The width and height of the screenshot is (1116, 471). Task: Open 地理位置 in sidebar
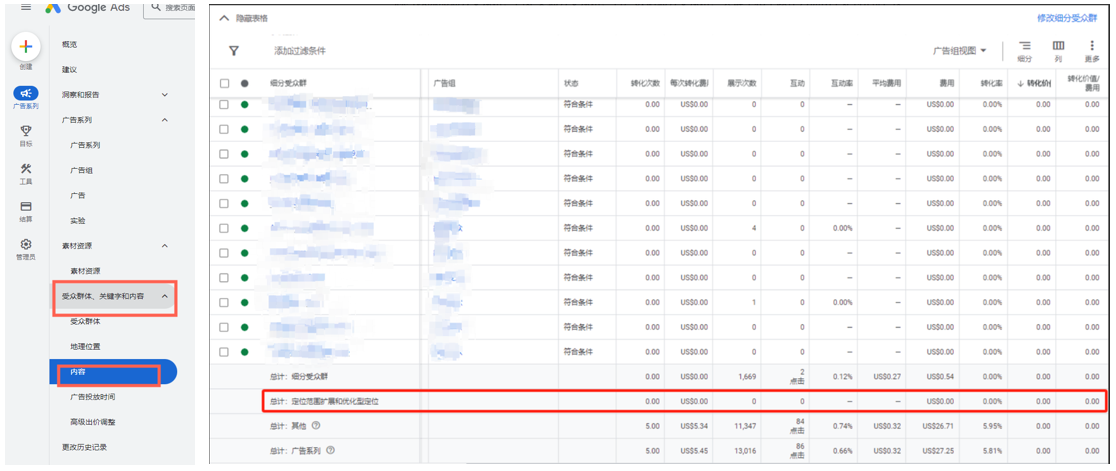pyautogui.click(x=85, y=346)
